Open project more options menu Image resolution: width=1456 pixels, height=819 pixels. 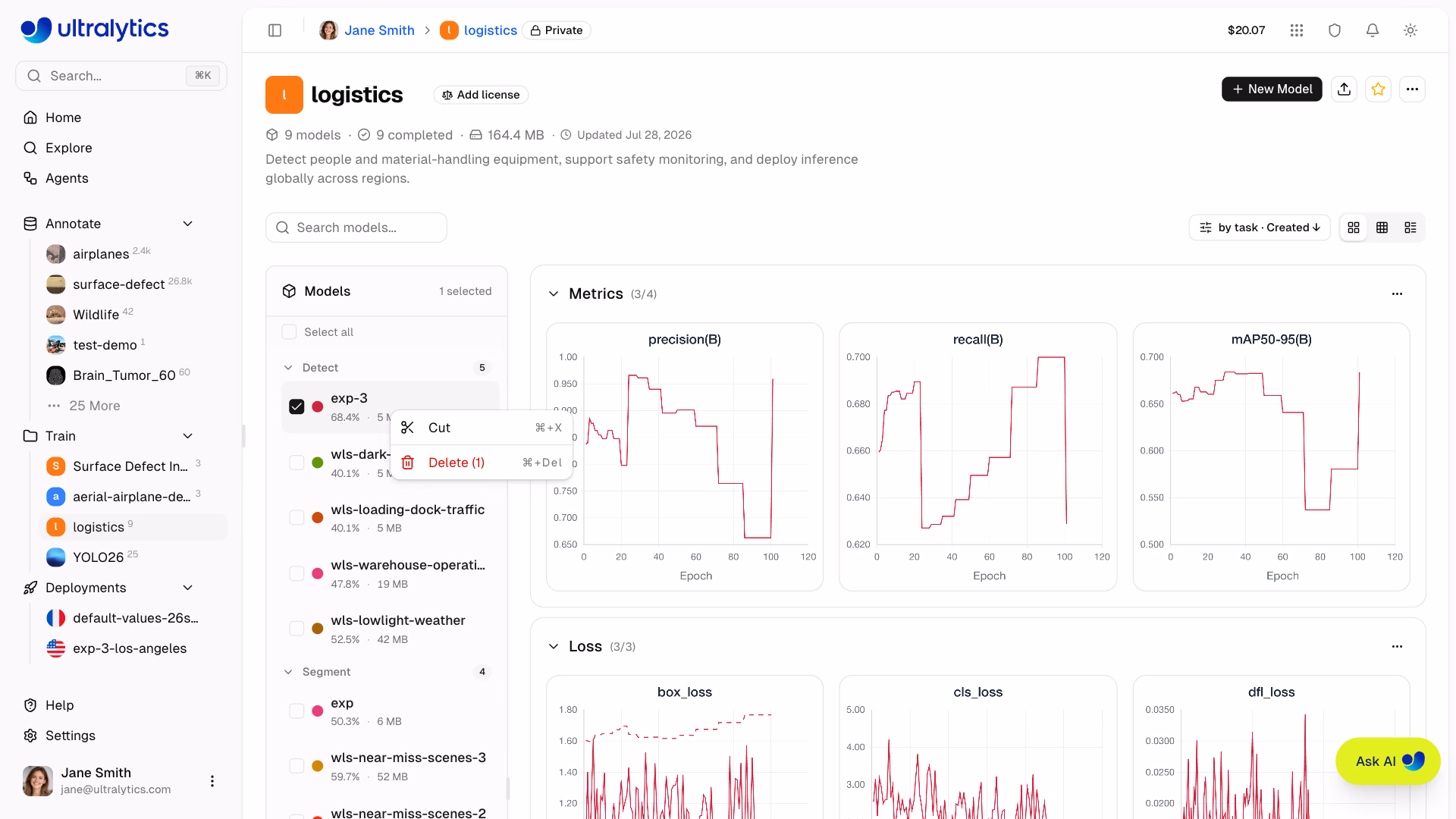[x=1412, y=89]
